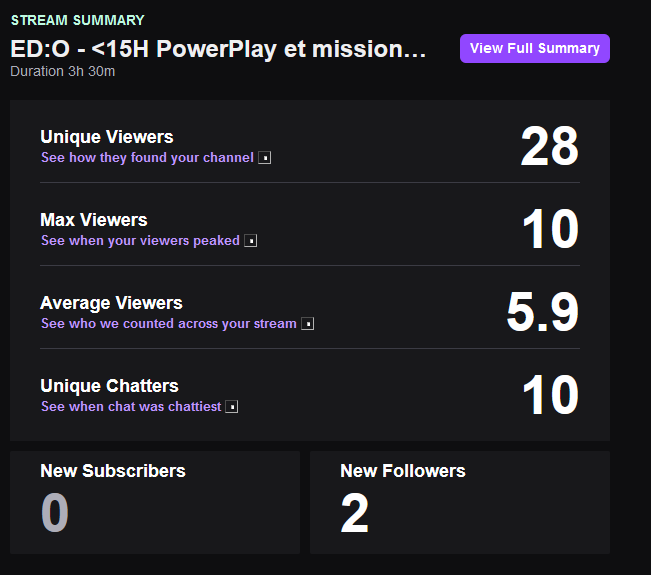The width and height of the screenshot is (651, 575).
Task: Click the 'Duration 3h 30m' text
Action: pyautogui.click(x=63, y=71)
